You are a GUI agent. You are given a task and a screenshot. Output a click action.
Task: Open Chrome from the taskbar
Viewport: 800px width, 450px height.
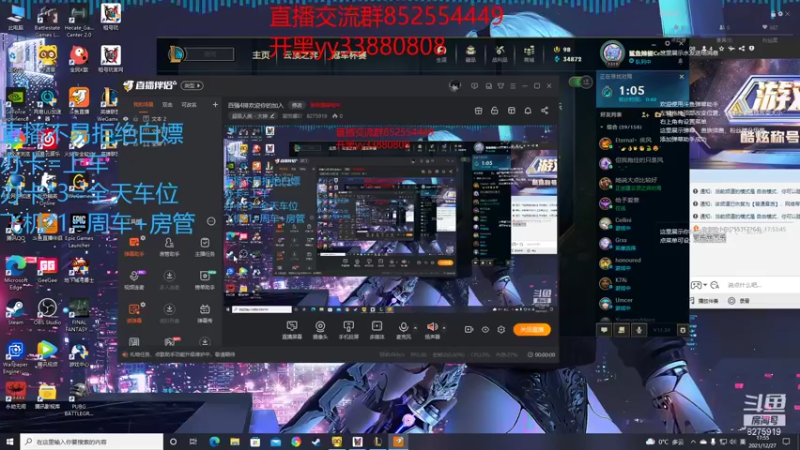pyautogui.click(x=296, y=442)
